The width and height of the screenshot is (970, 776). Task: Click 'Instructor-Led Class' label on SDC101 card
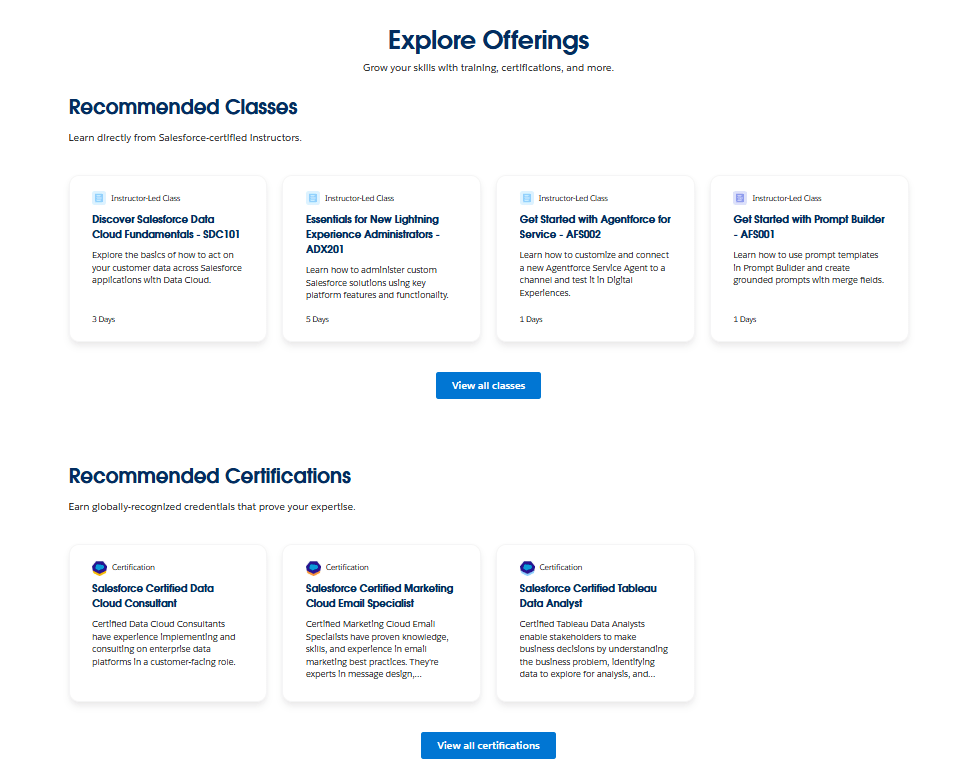tap(145, 199)
